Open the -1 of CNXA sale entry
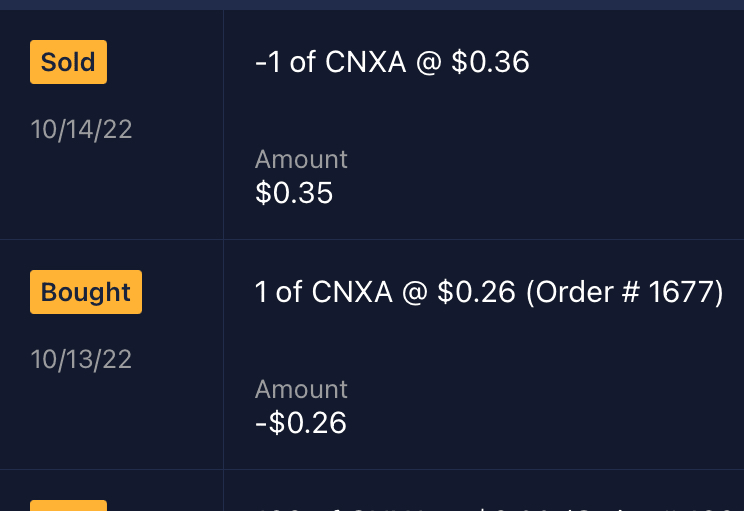 [x=392, y=62]
